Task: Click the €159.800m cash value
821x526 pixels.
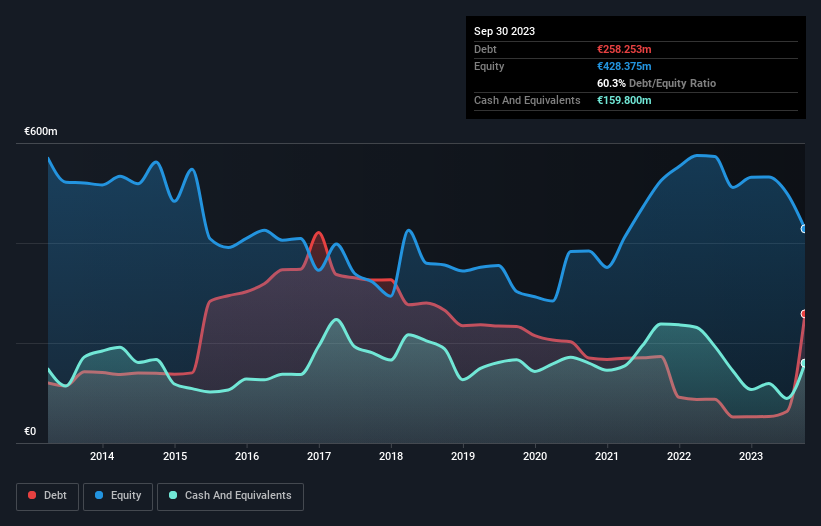Action: tap(624, 100)
